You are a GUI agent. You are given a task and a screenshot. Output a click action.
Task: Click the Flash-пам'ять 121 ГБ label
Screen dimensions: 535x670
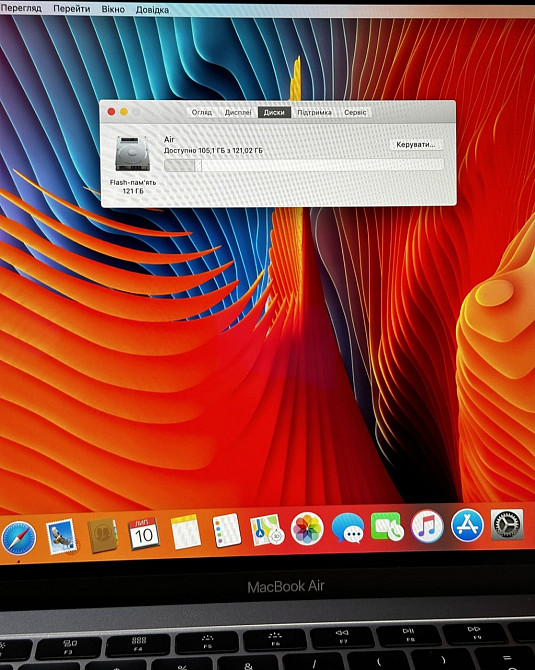(x=133, y=187)
